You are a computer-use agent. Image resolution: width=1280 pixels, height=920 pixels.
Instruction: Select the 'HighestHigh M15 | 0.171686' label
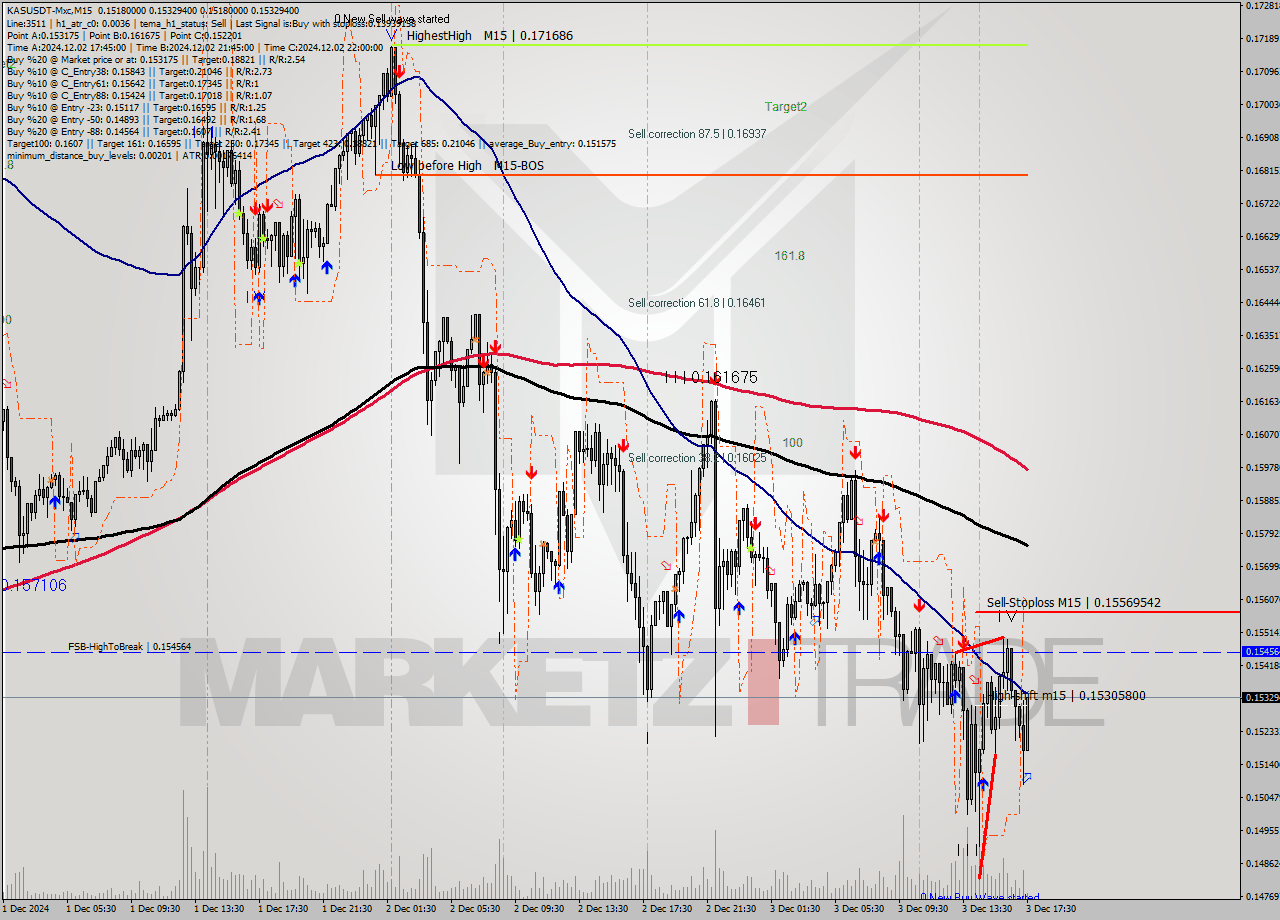[490, 35]
